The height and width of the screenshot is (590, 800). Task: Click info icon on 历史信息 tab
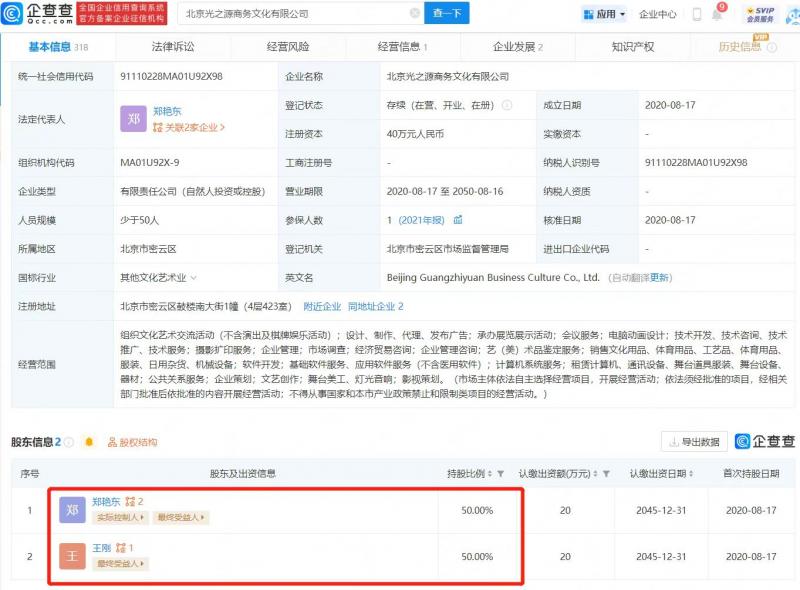pyautogui.click(x=772, y=47)
